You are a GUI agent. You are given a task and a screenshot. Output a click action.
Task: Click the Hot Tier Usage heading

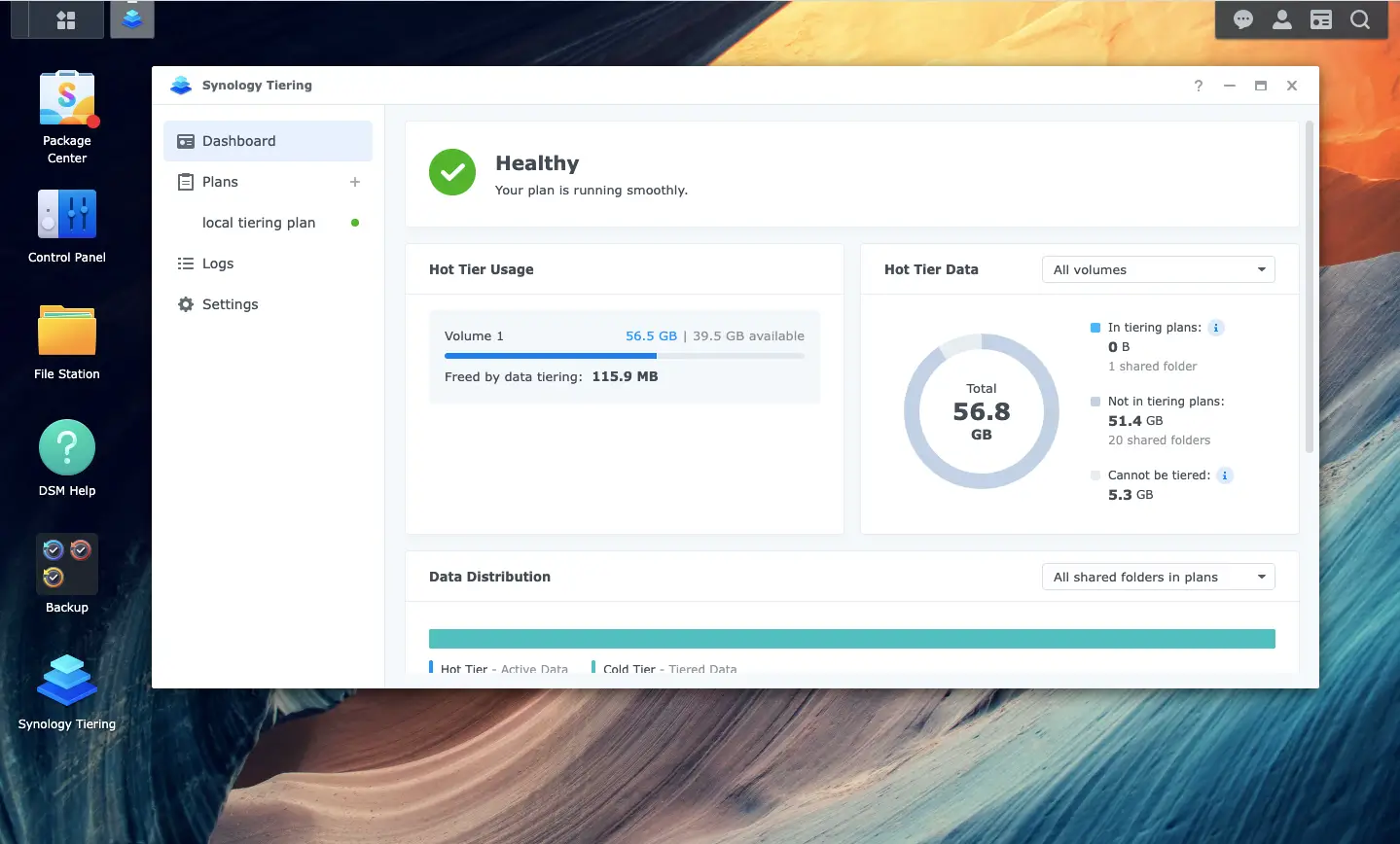(x=482, y=269)
